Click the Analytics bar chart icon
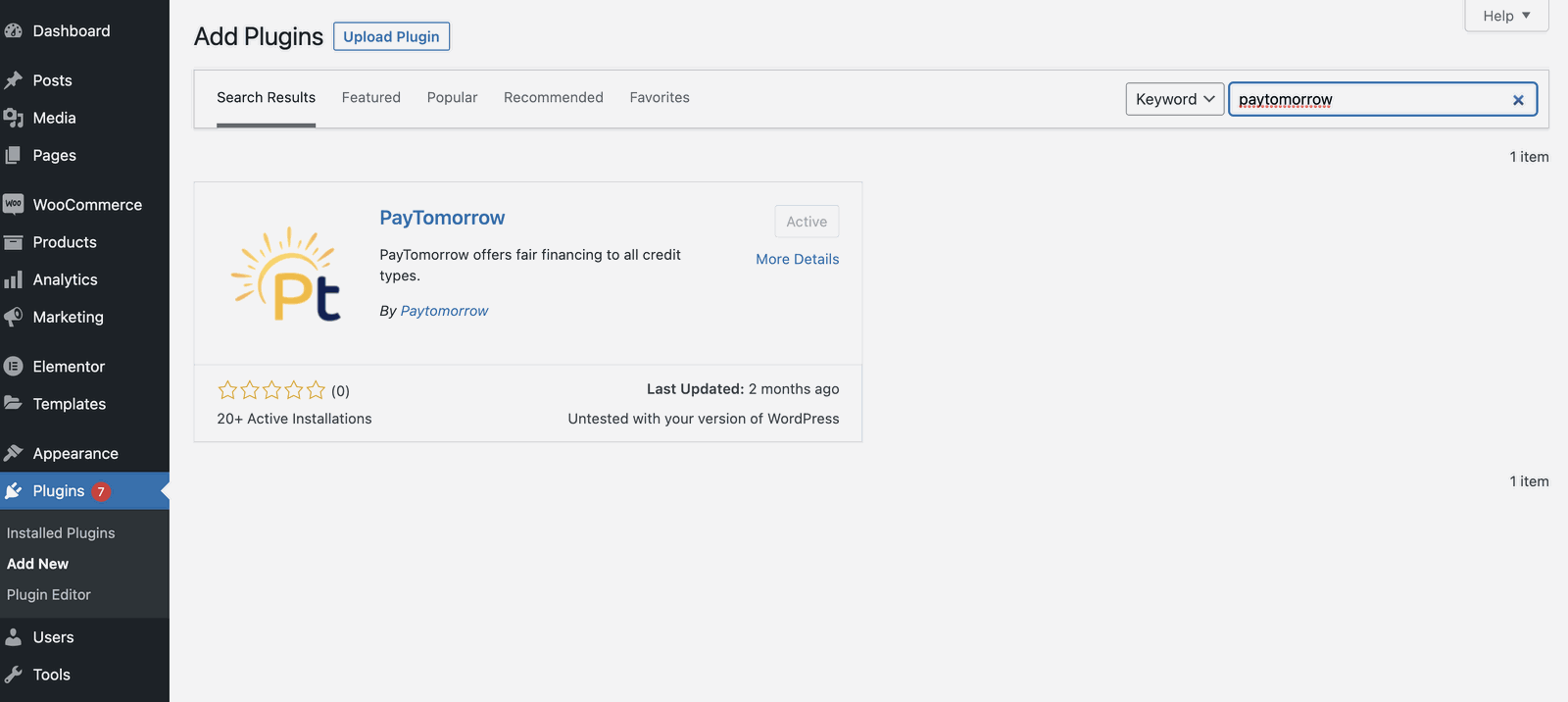1568x702 pixels. pyautogui.click(x=13, y=279)
